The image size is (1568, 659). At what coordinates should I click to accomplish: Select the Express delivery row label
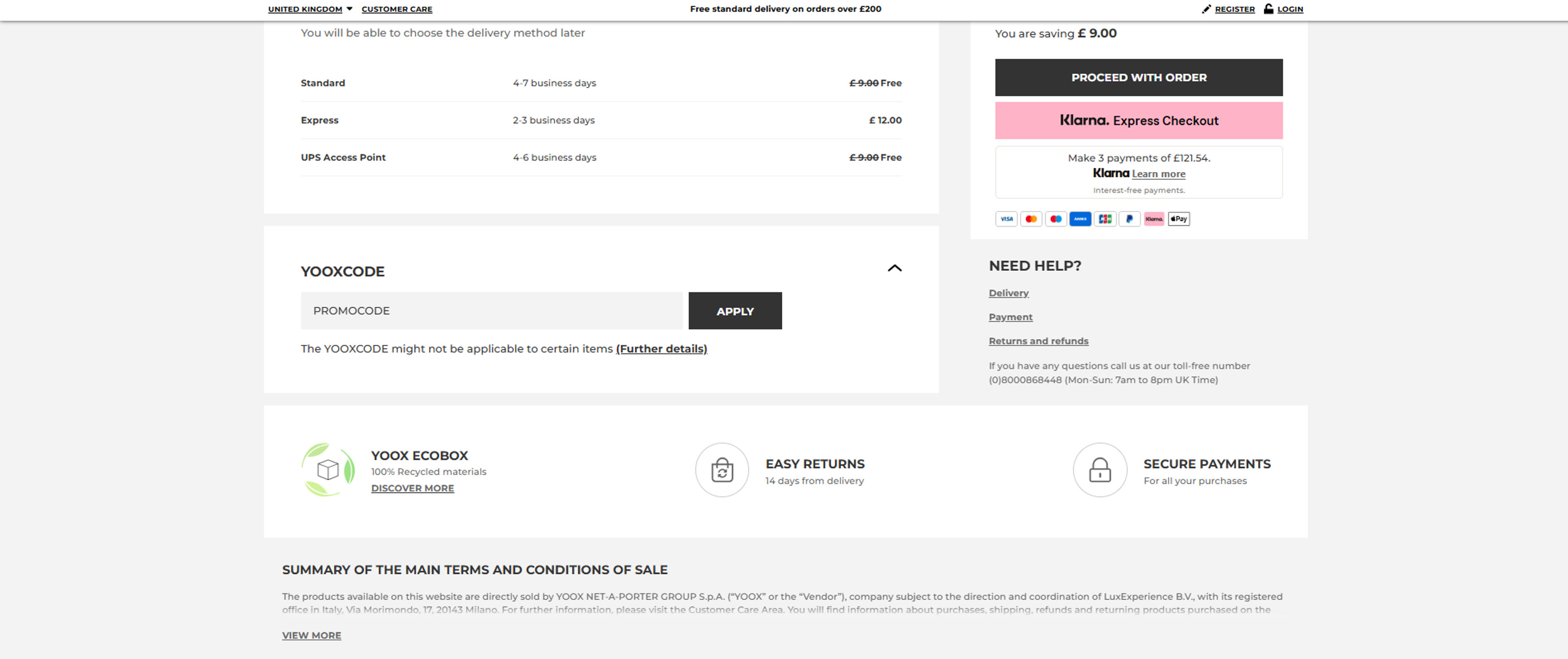[x=320, y=120]
